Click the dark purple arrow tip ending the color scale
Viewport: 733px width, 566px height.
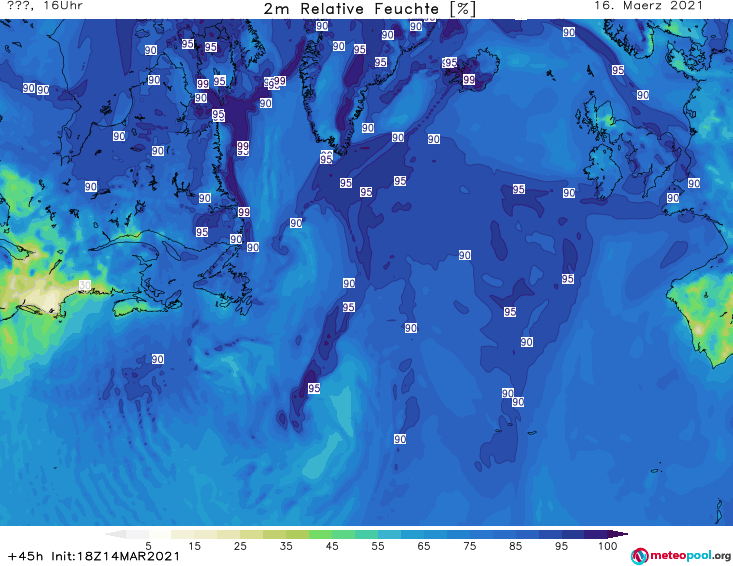click(x=618, y=534)
